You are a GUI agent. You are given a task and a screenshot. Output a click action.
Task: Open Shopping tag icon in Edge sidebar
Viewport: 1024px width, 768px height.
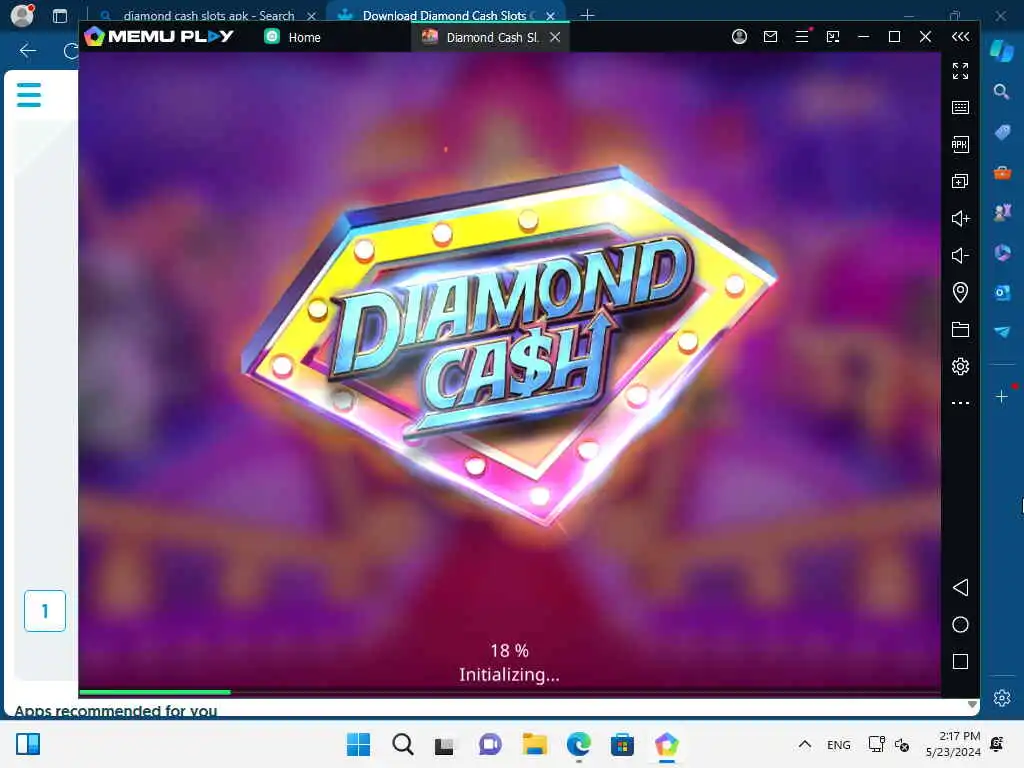click(x=1002, y=133)
